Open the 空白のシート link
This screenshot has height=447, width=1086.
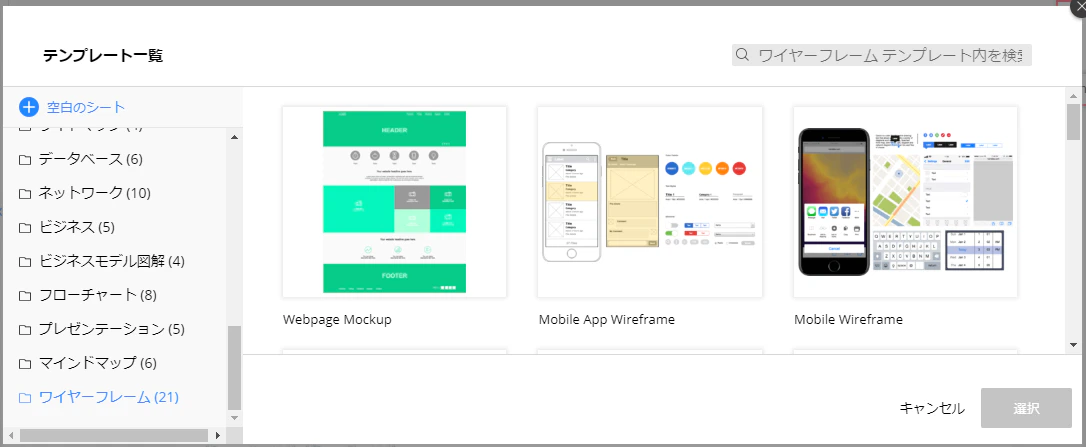coord(86,107)
